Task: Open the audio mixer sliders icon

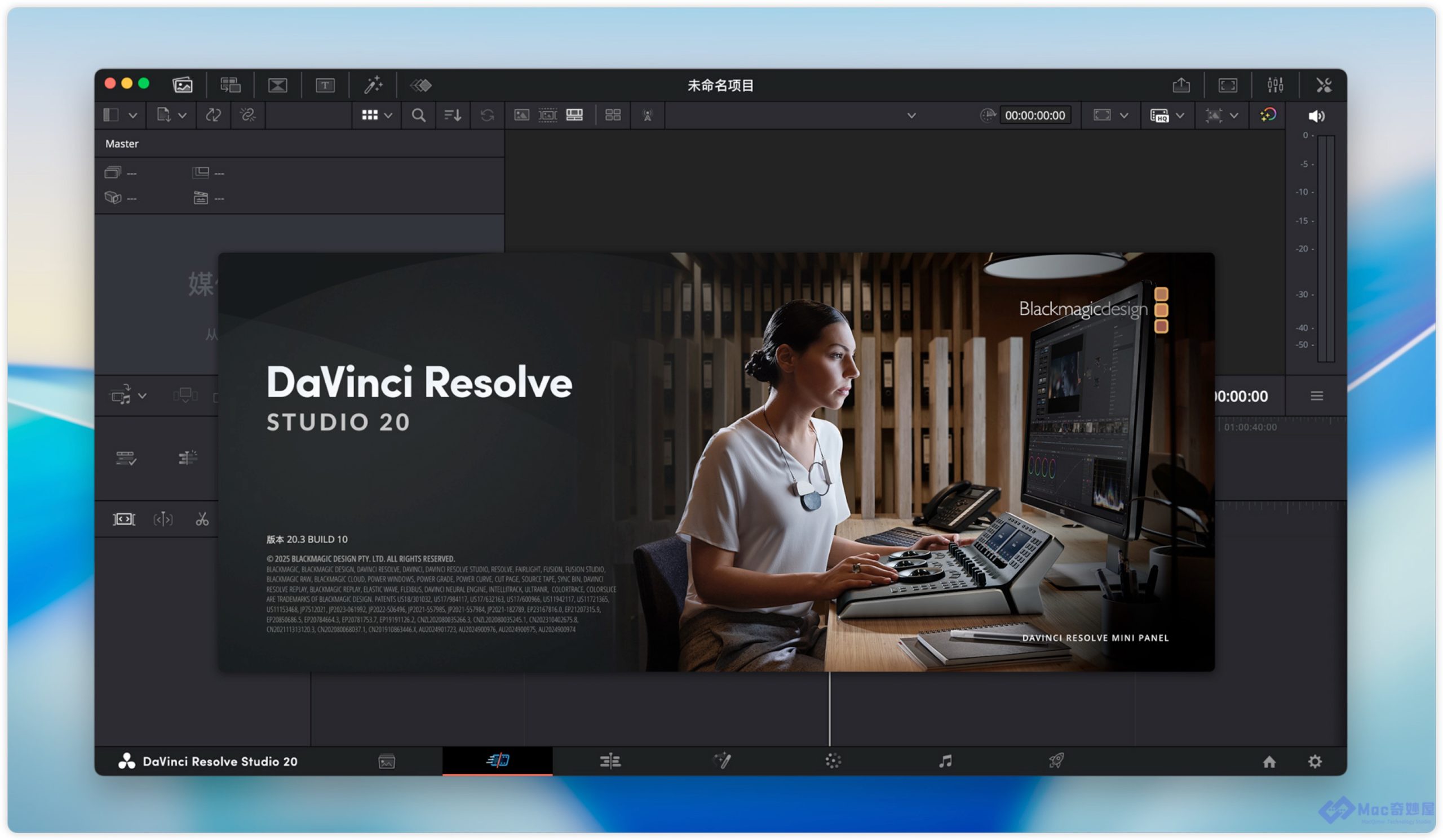Action: (1275, 85)
